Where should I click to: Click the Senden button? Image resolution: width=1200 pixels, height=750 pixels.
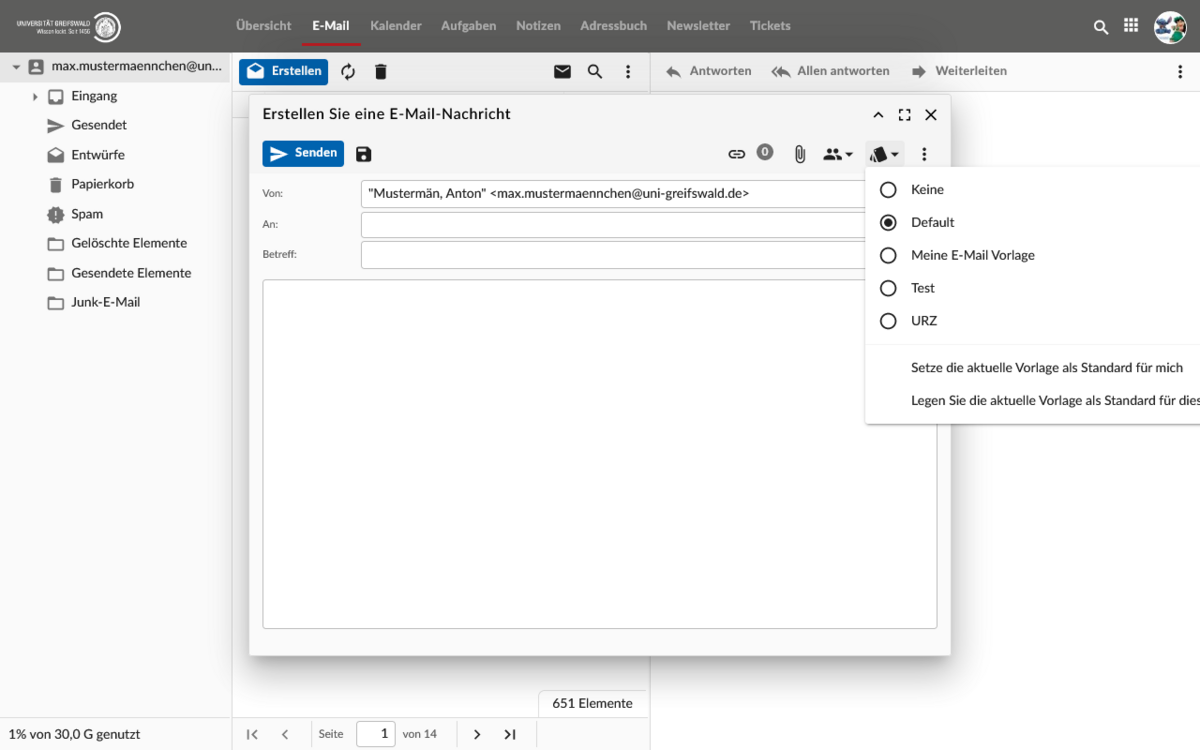tap(303, 153)
